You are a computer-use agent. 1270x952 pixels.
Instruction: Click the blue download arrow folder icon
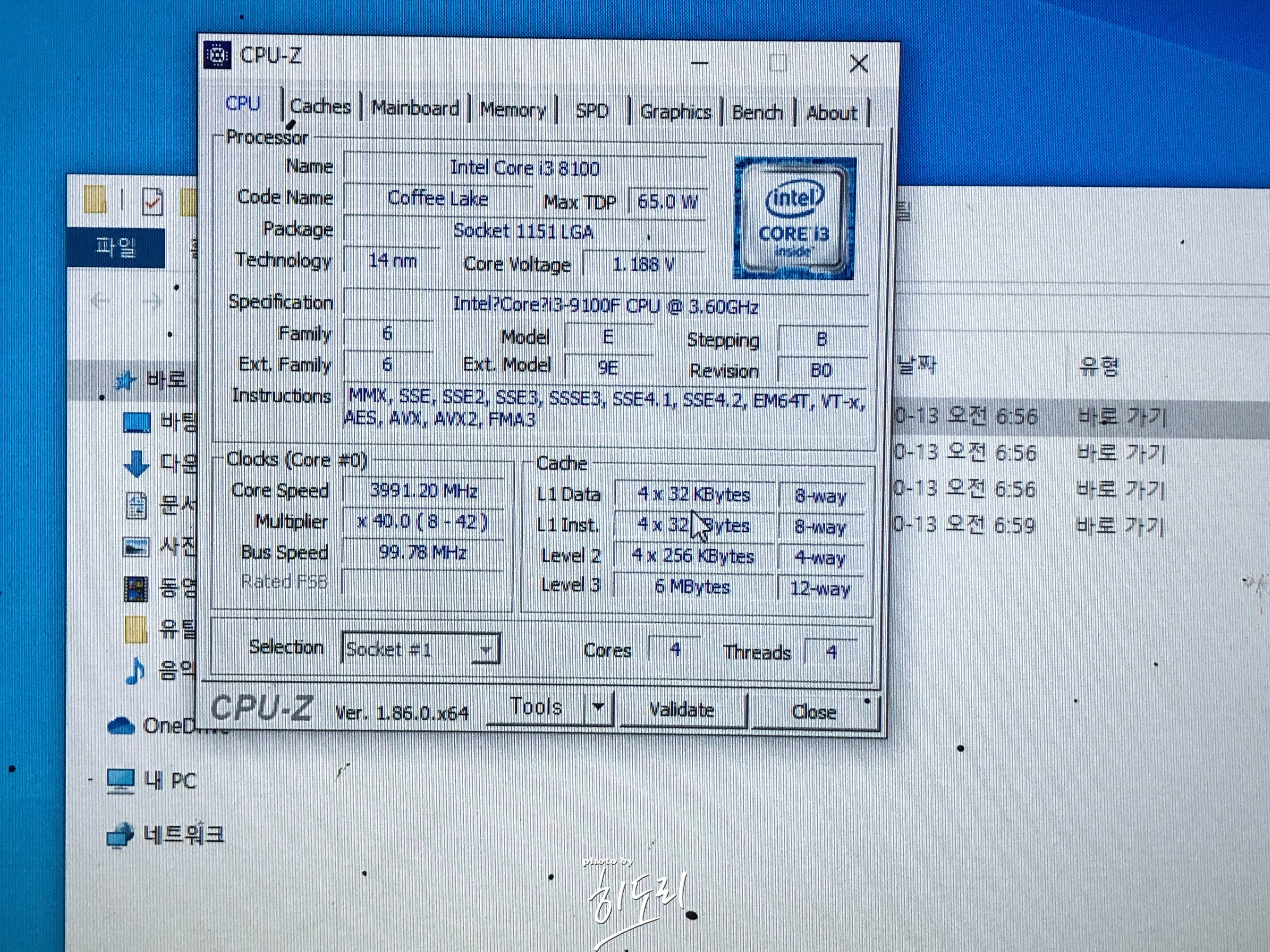(136, 464)
